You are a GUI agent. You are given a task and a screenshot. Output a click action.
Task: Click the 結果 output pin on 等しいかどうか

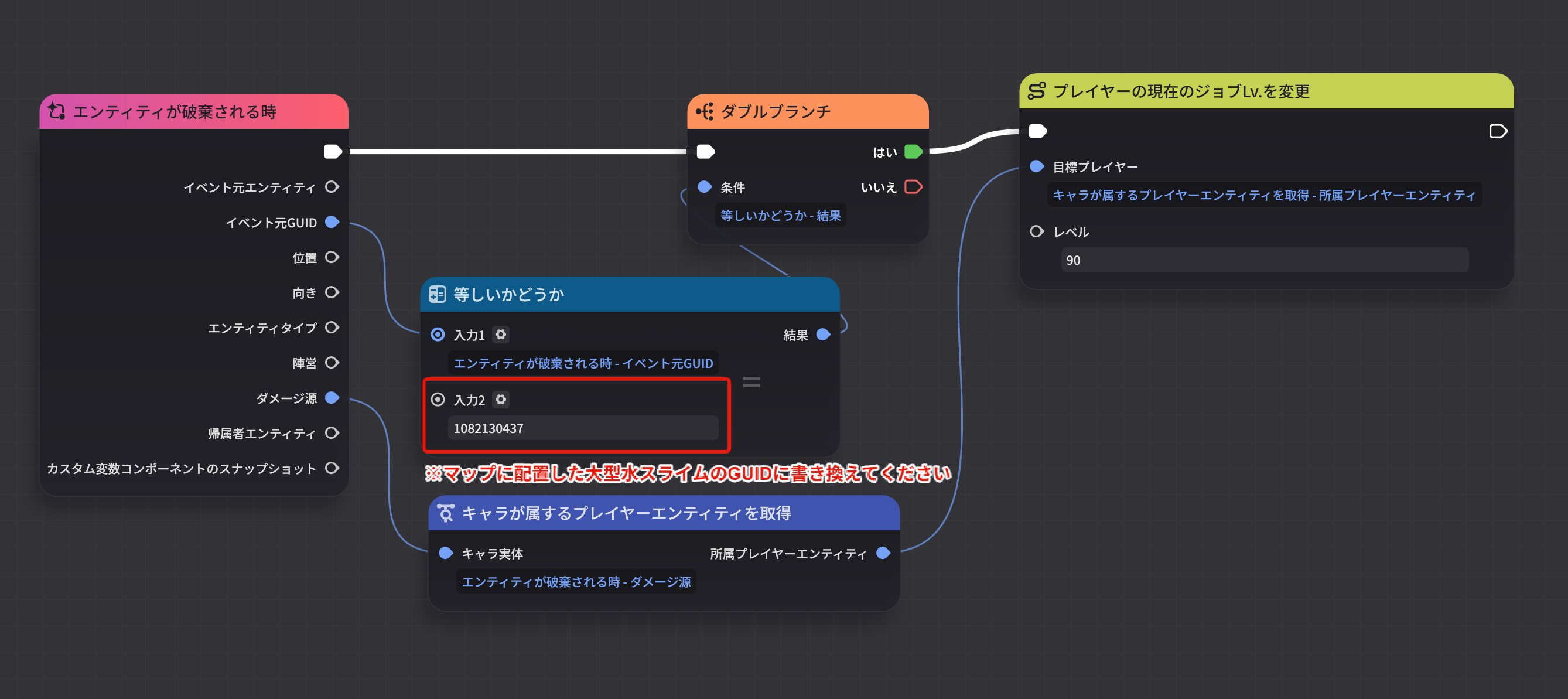pos(824,335)
